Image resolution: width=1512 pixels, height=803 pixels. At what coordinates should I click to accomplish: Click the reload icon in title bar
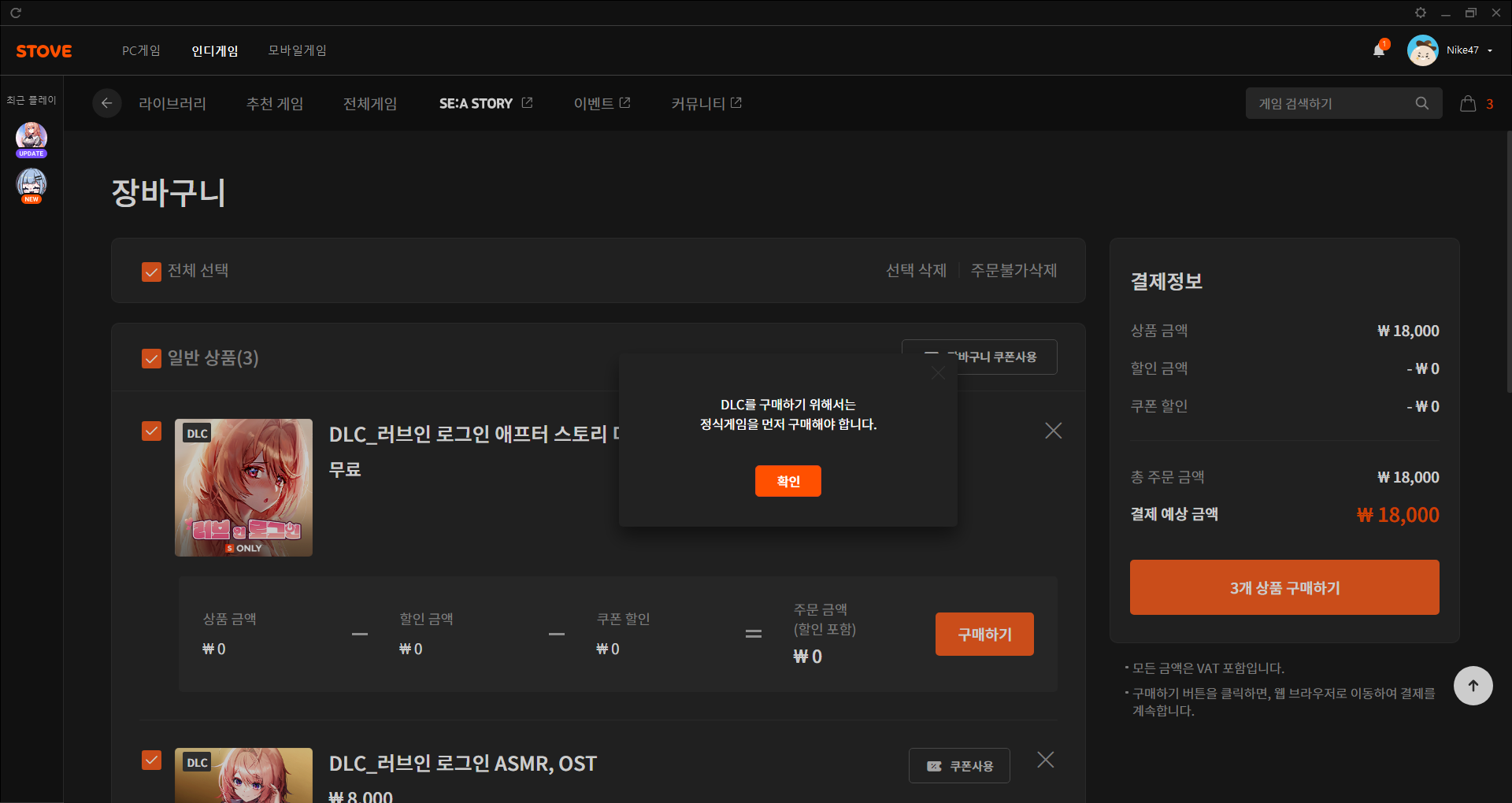click(16, 13)
